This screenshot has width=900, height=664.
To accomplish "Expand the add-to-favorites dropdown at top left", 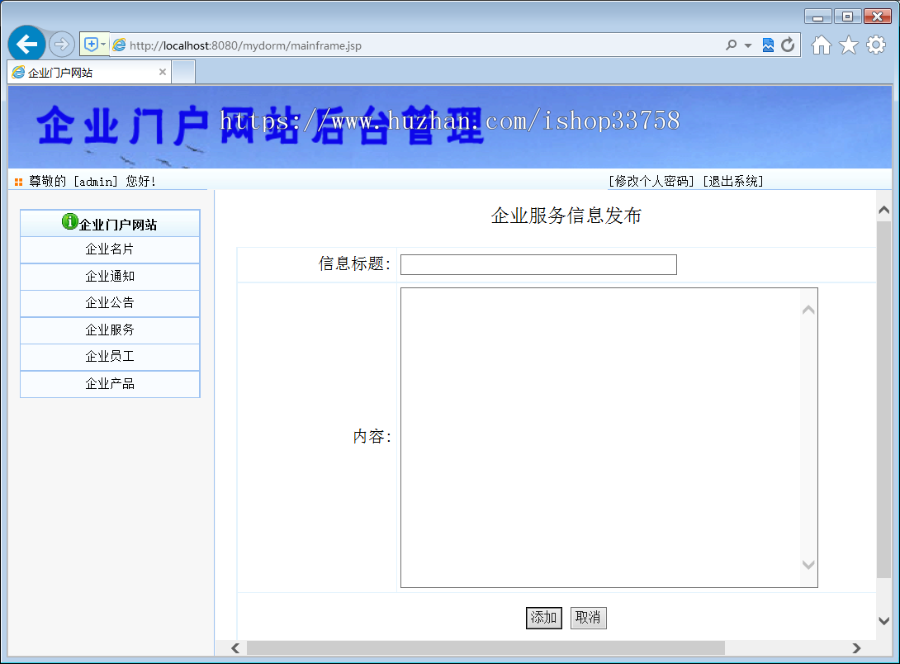I will (x=103, y=44).
